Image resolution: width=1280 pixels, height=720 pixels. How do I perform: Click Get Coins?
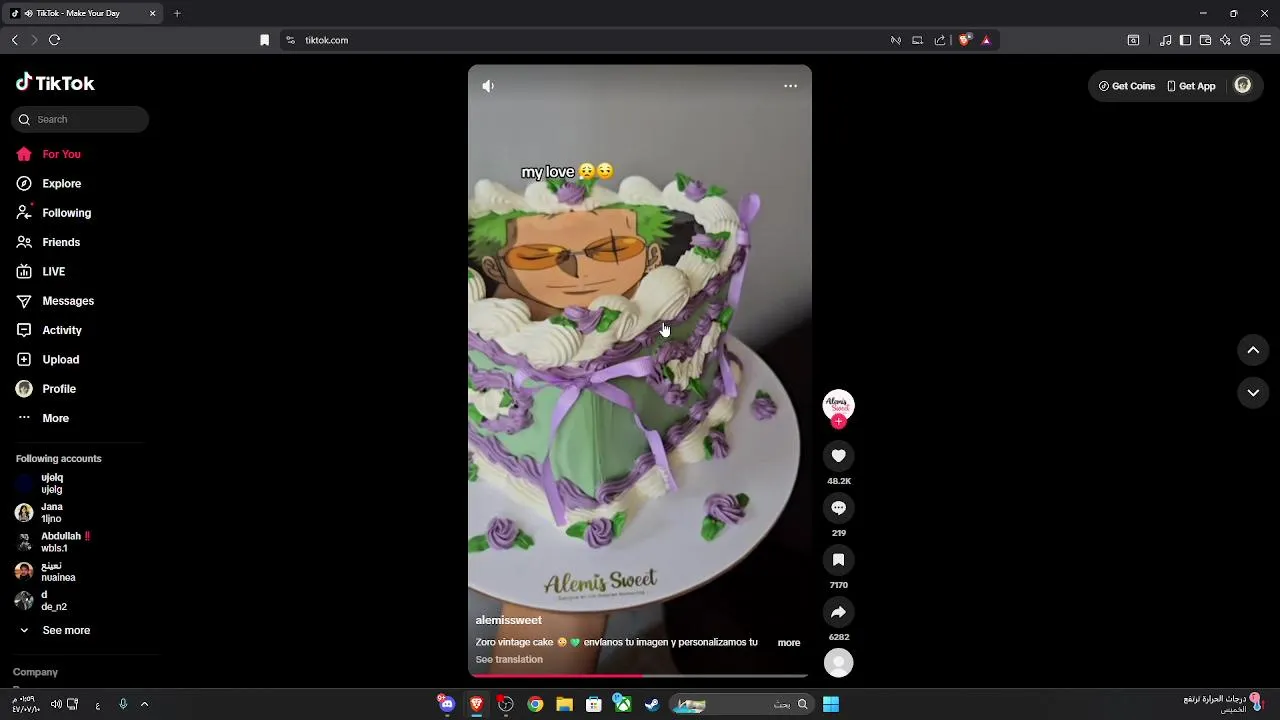[x=1127, y=86]
